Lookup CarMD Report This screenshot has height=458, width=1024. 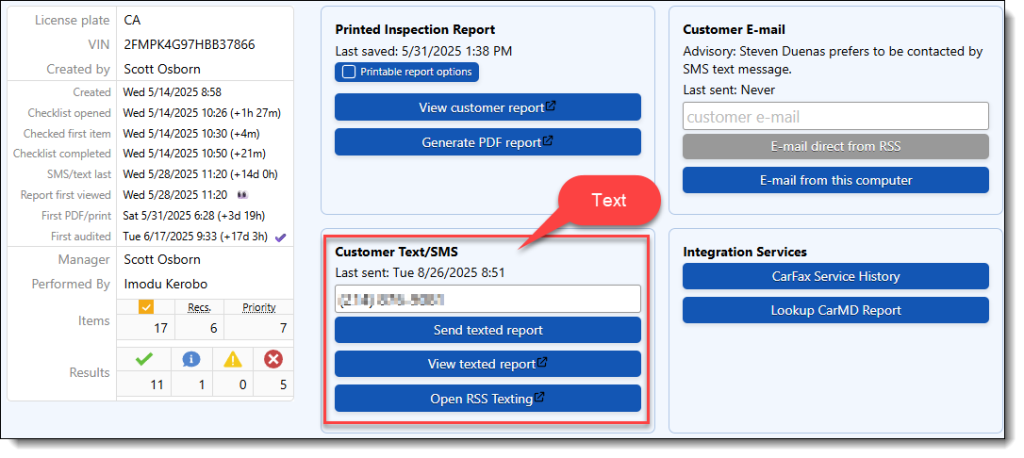tap(836, 310)
